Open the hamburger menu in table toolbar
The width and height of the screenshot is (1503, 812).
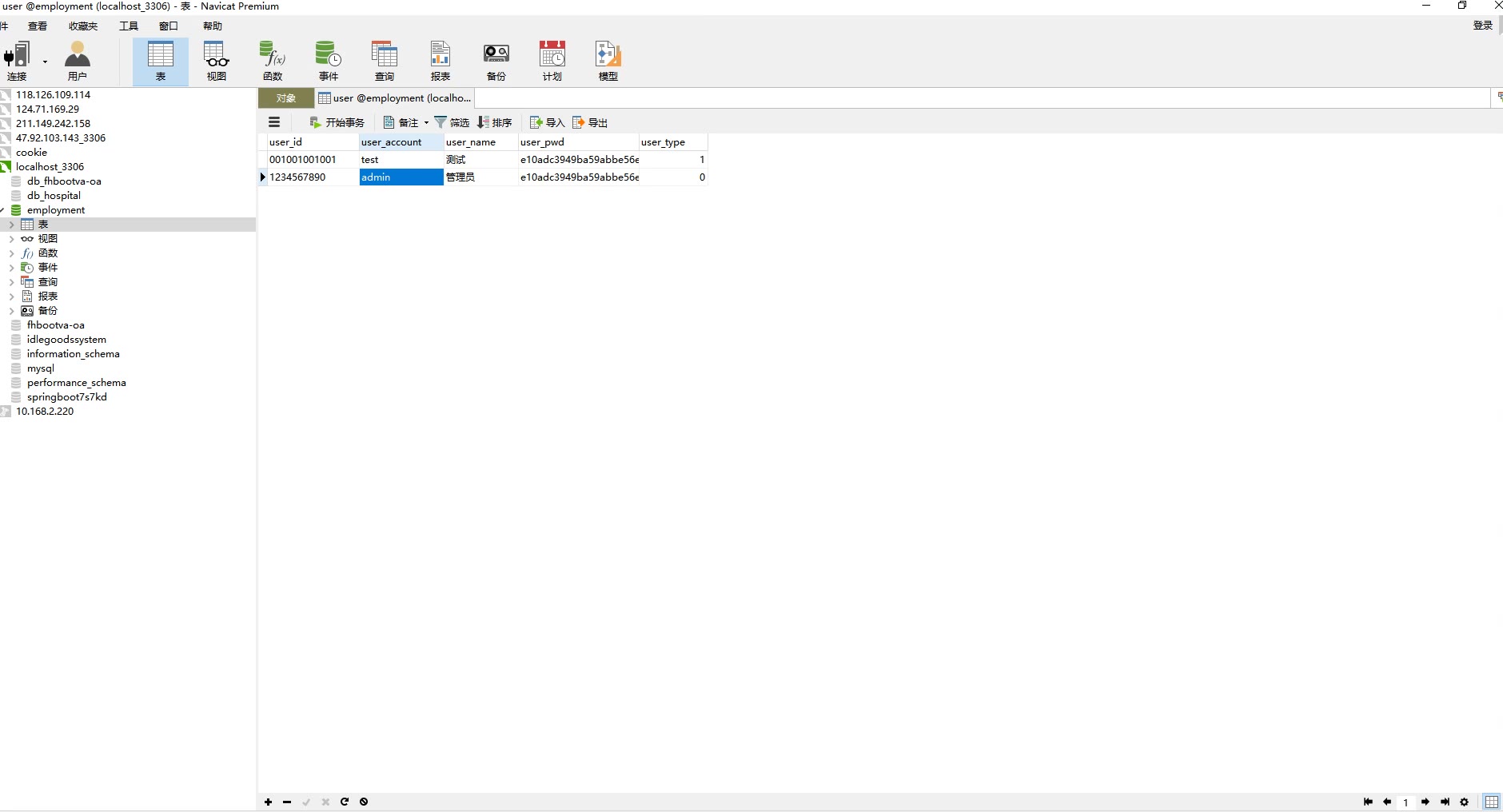coord(274,122)
